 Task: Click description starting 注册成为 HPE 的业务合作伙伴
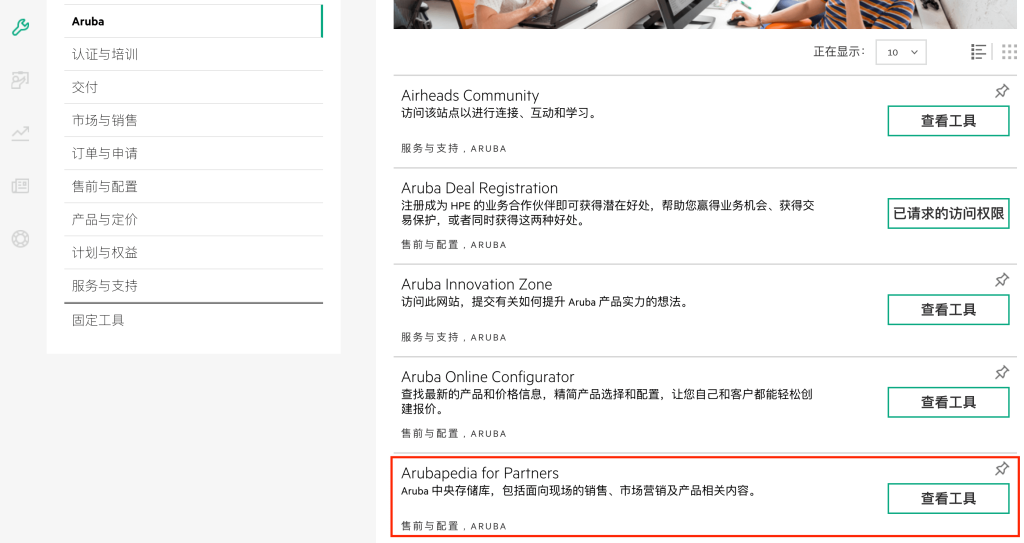608,213
